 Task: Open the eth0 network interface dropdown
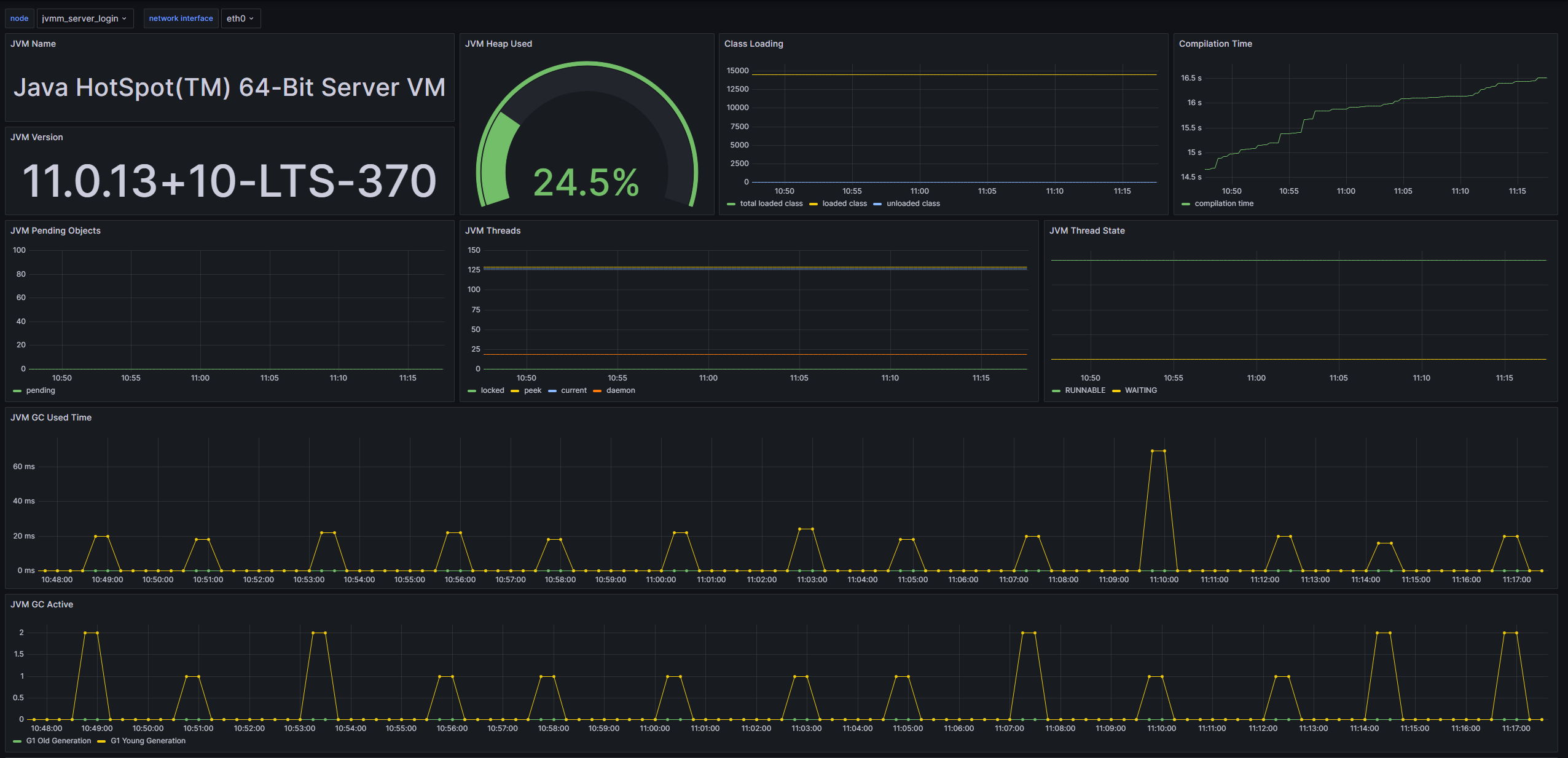coord(240,18)
